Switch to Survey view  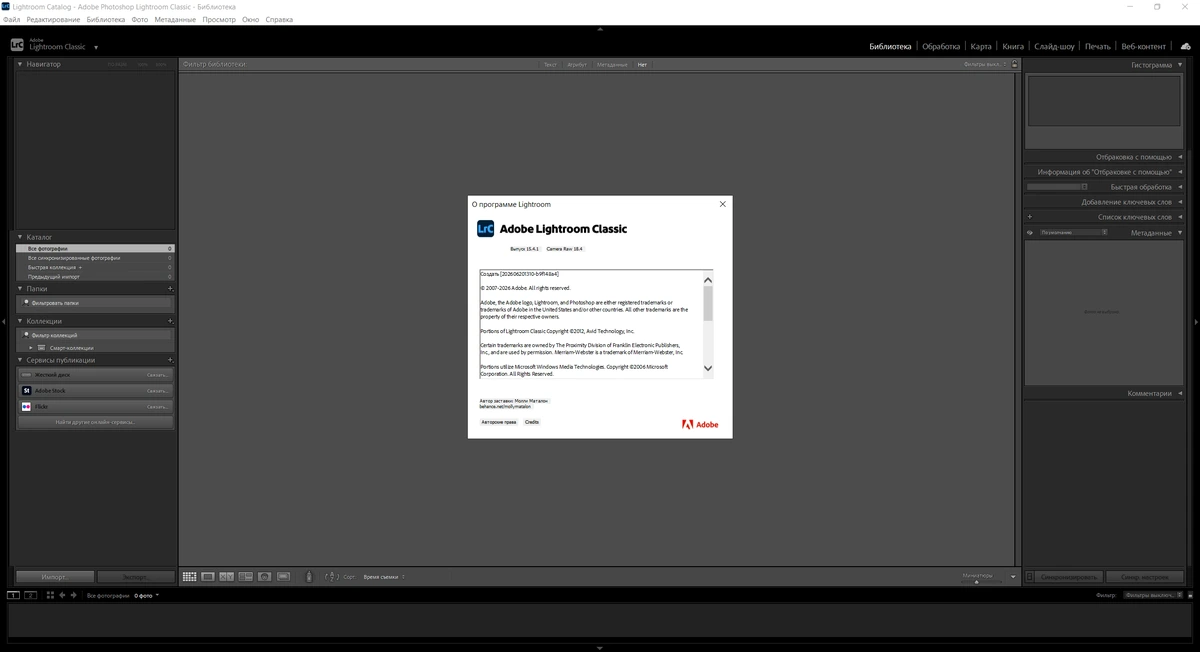(x=246, y=577)
